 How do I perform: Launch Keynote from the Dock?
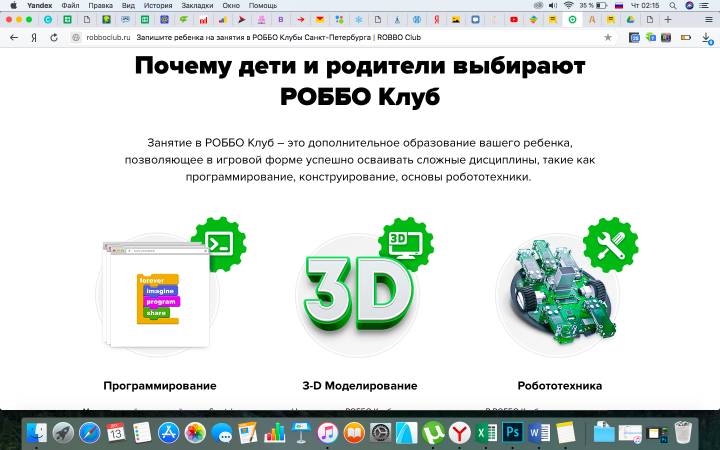pyautogui.click(x=301, y=433)
